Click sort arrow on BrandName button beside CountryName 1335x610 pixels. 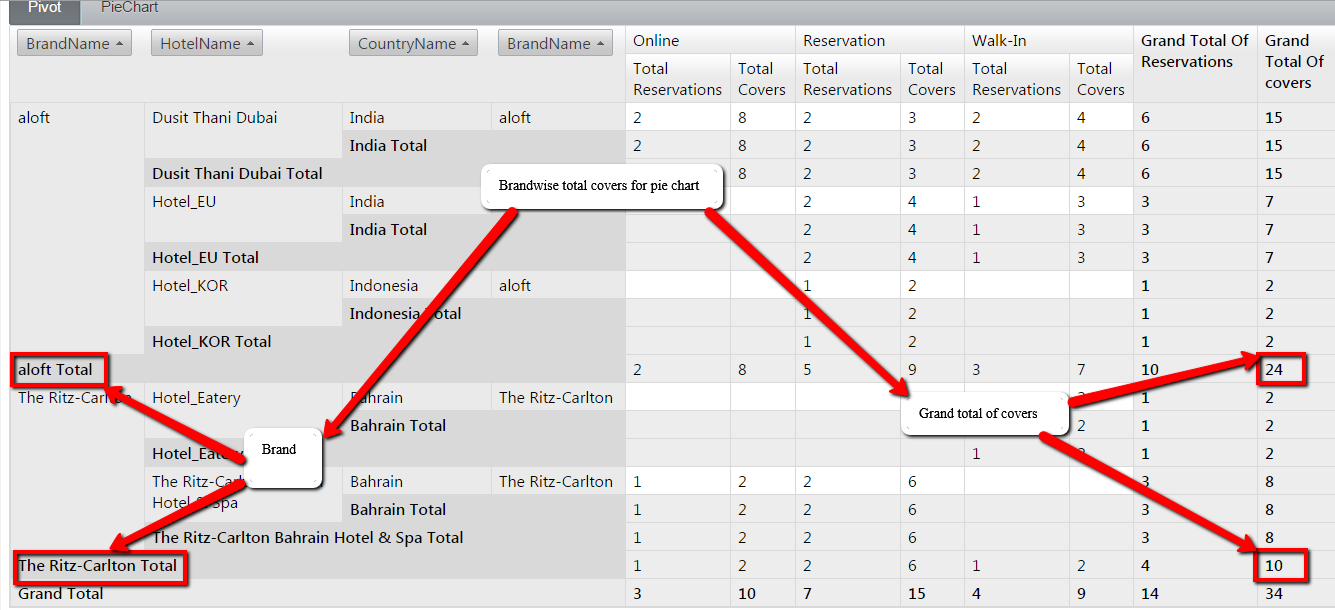click(598, 44)
